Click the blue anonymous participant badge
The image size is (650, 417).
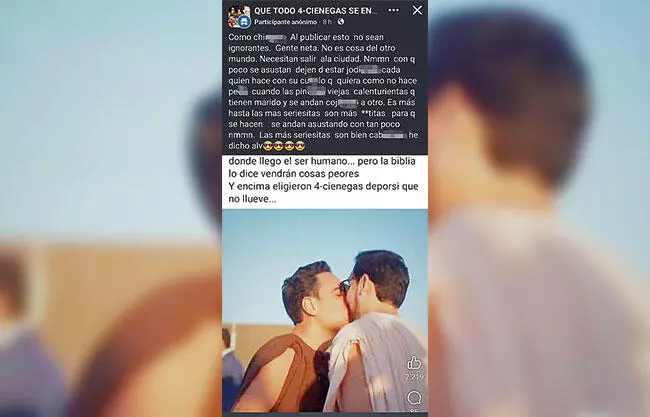tap(245, 22)
